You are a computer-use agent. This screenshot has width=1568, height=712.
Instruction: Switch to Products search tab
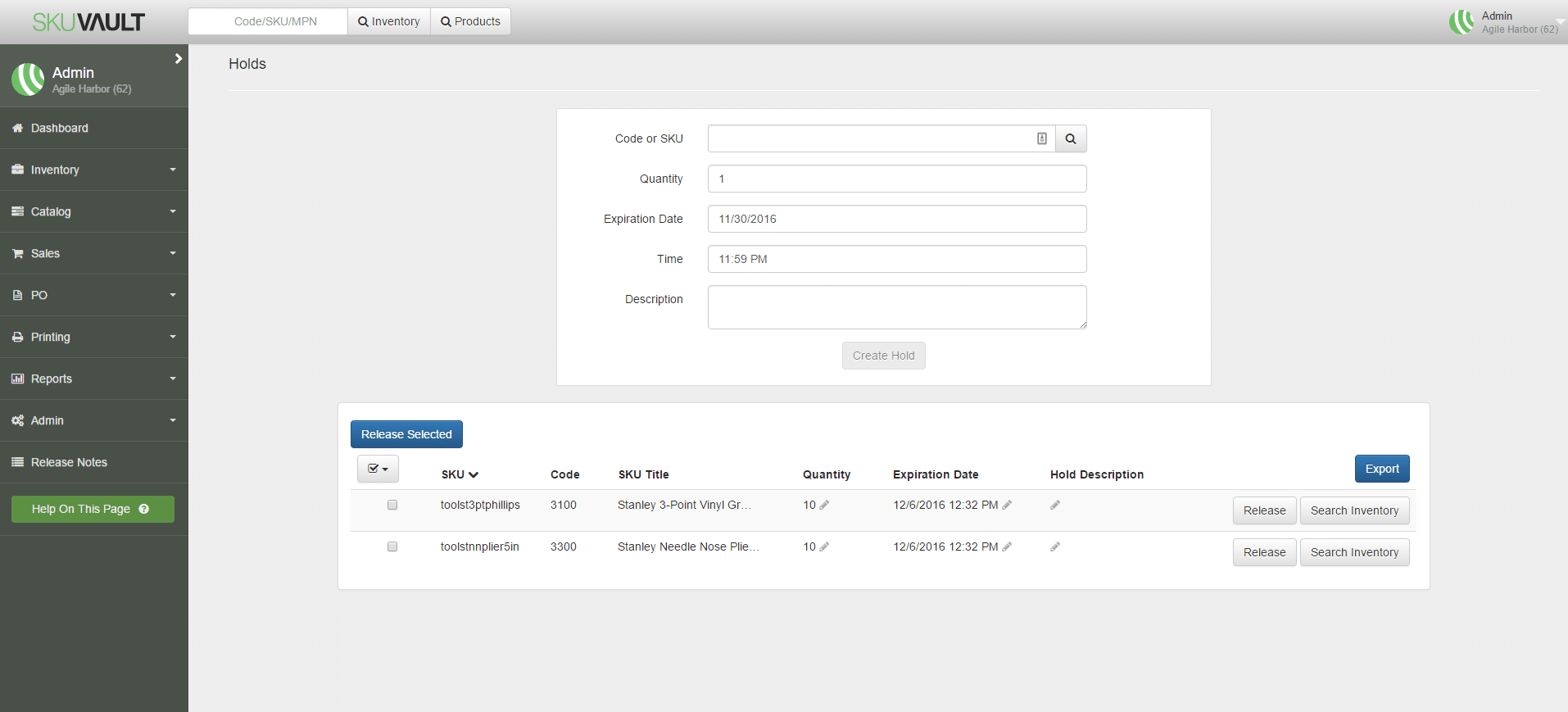point(470,21)
